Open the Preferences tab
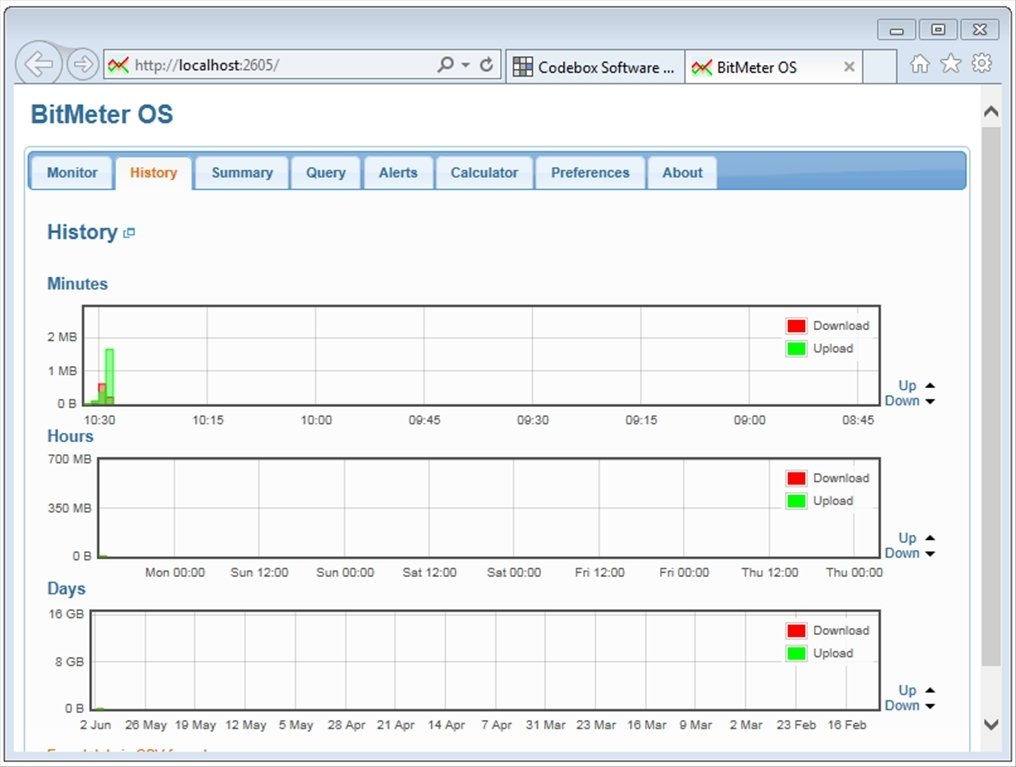 (x=590, y=173)
